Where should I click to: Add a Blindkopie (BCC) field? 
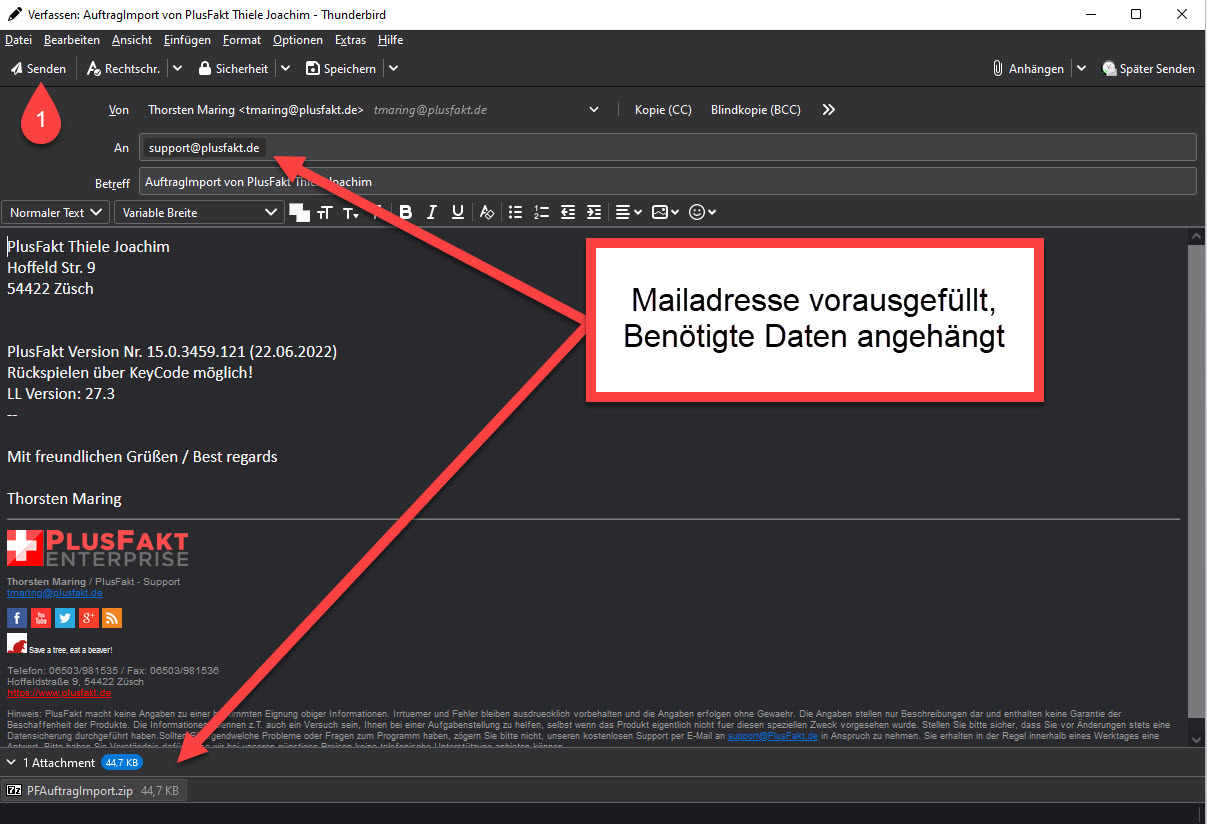[755, 110]
